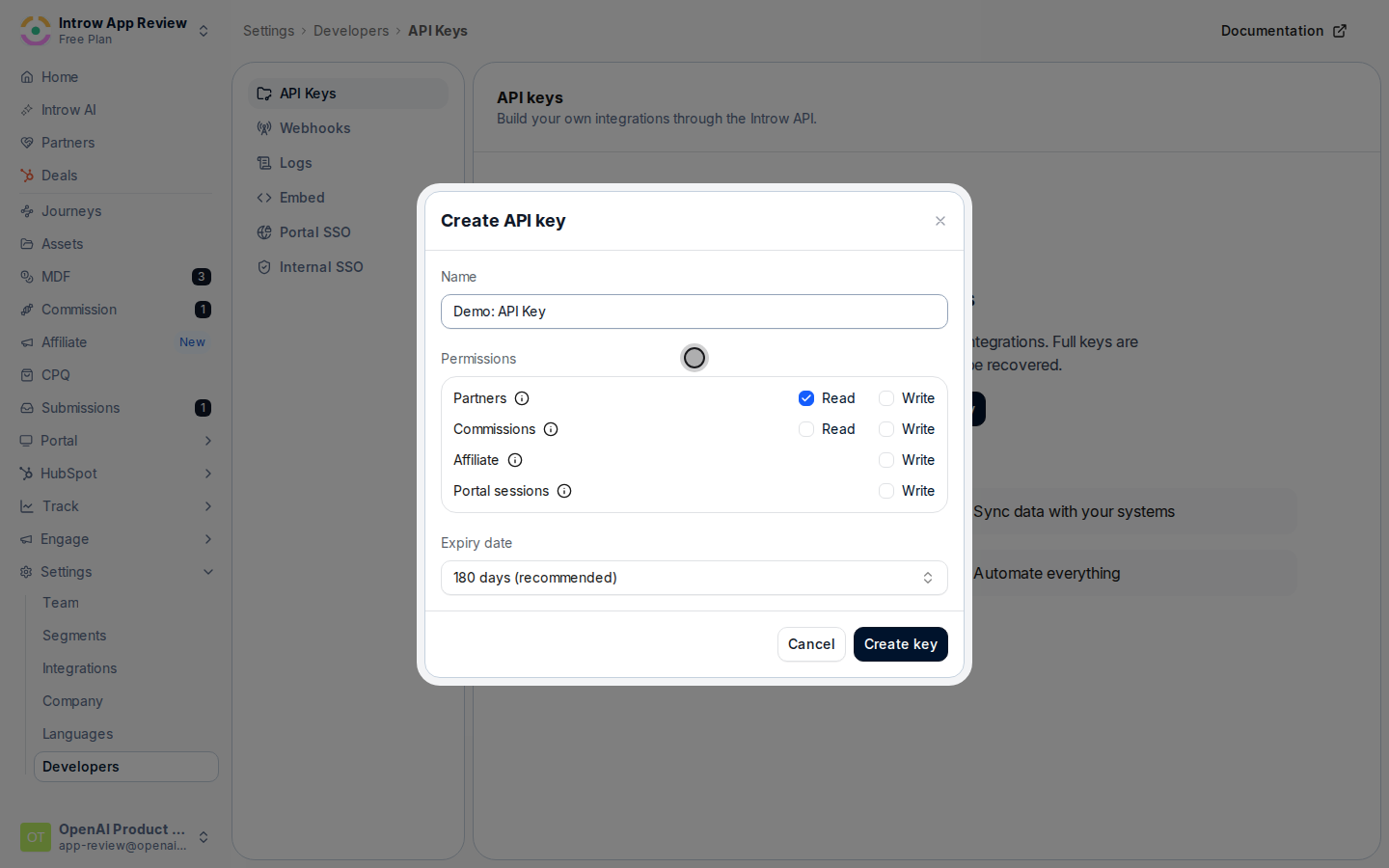Image resolution: width=1389 pixels, height=868 pixels.
Task: Click the Journeys icon in the sidebar
Action: (x=27, y=211)
